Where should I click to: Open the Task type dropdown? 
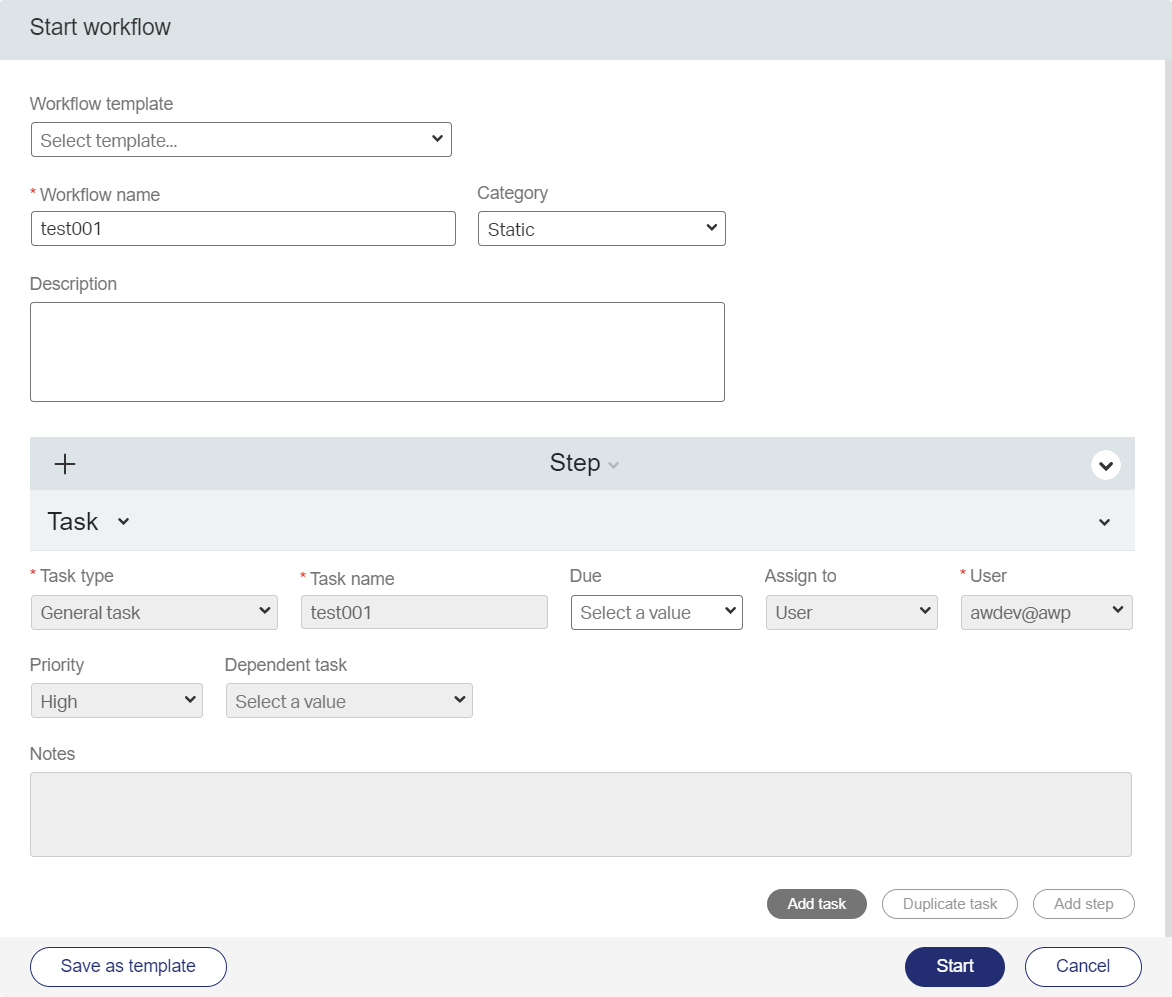154,613
